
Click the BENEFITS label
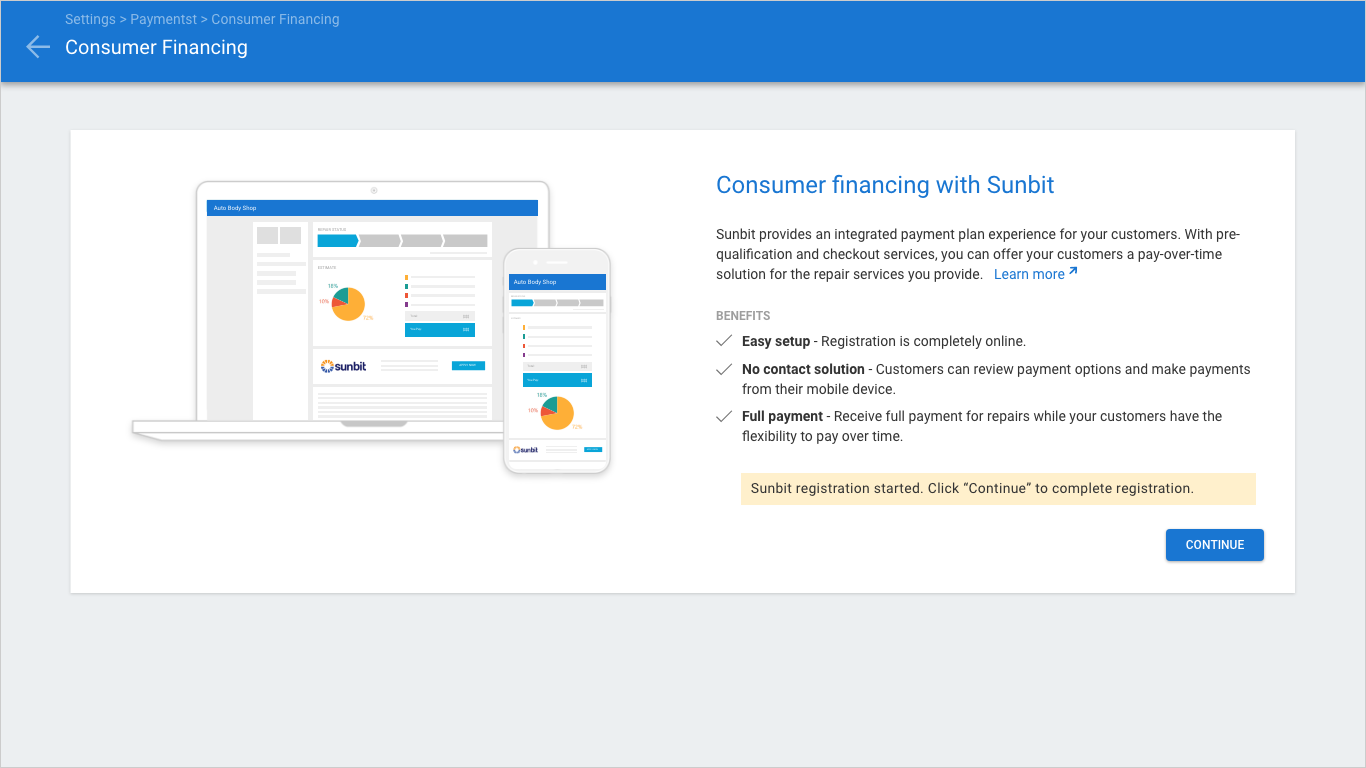pyautogui.click(x=743, y=316)
